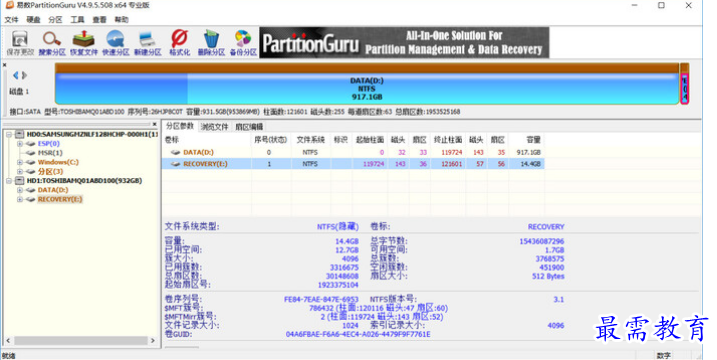This screenshot has height=360, width=717.
Task: Click the 917.1GB capacity cell
Action: [529, 152]
